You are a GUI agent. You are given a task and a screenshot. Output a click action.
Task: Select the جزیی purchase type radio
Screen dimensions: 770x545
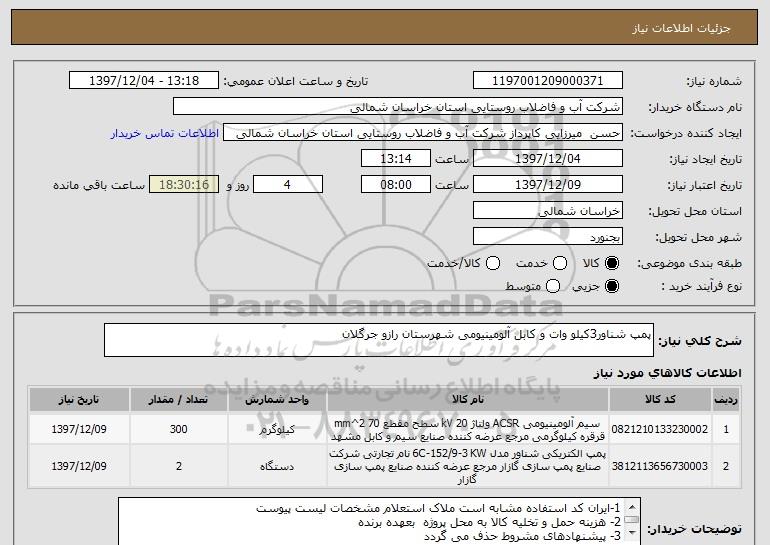(x=612, y=286)
